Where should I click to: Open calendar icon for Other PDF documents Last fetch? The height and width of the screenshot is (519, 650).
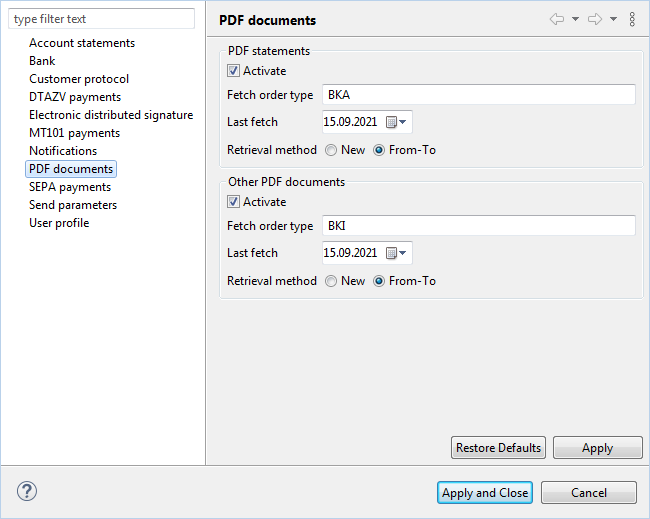point(396,253)
